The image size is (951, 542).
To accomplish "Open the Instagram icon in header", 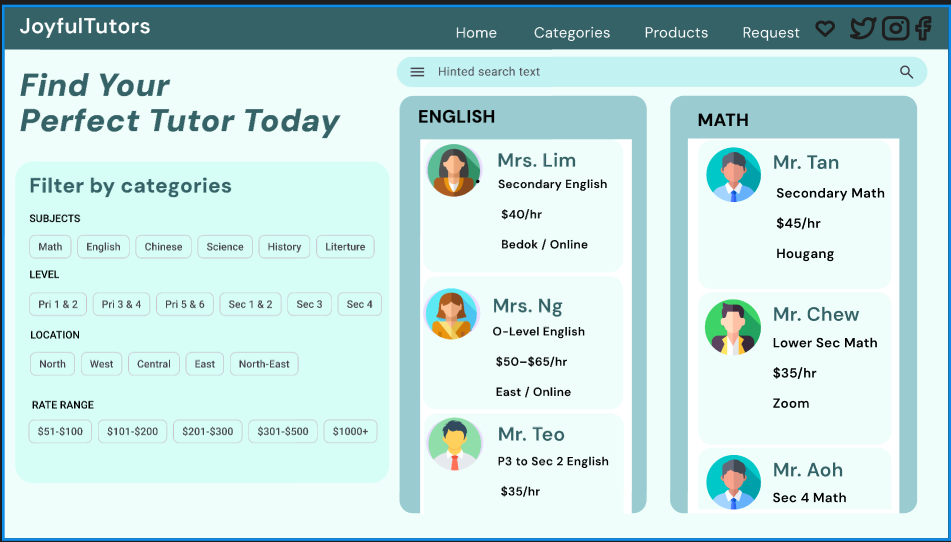I will pos(896,28).
